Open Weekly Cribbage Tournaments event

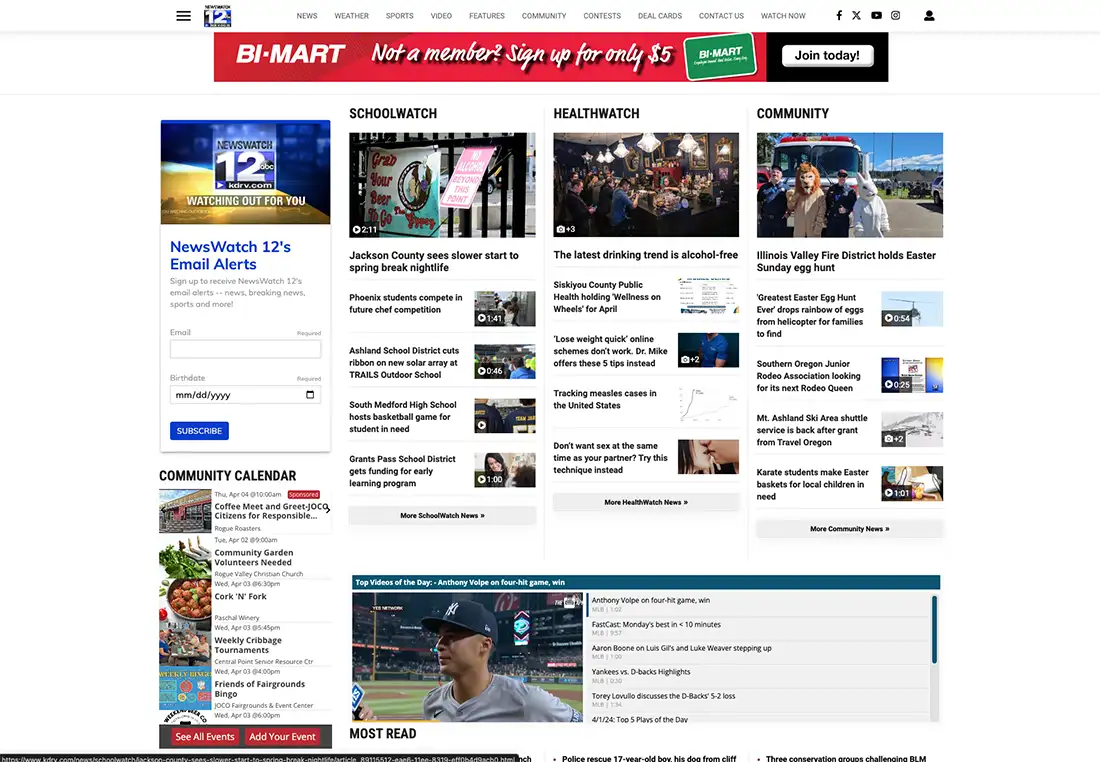click(x=248, y=645)
